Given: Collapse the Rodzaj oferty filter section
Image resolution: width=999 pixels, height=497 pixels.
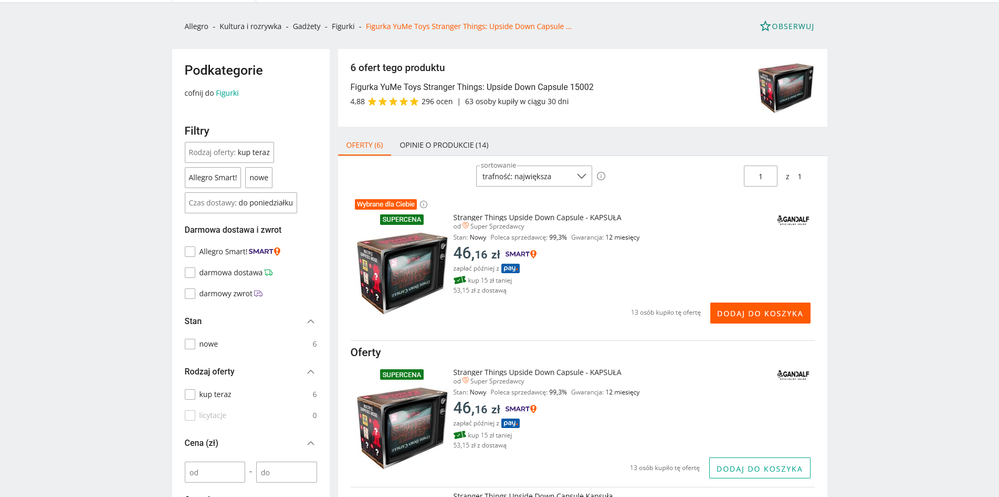Looking at the screenshot, I should click(x=311, y=371).
